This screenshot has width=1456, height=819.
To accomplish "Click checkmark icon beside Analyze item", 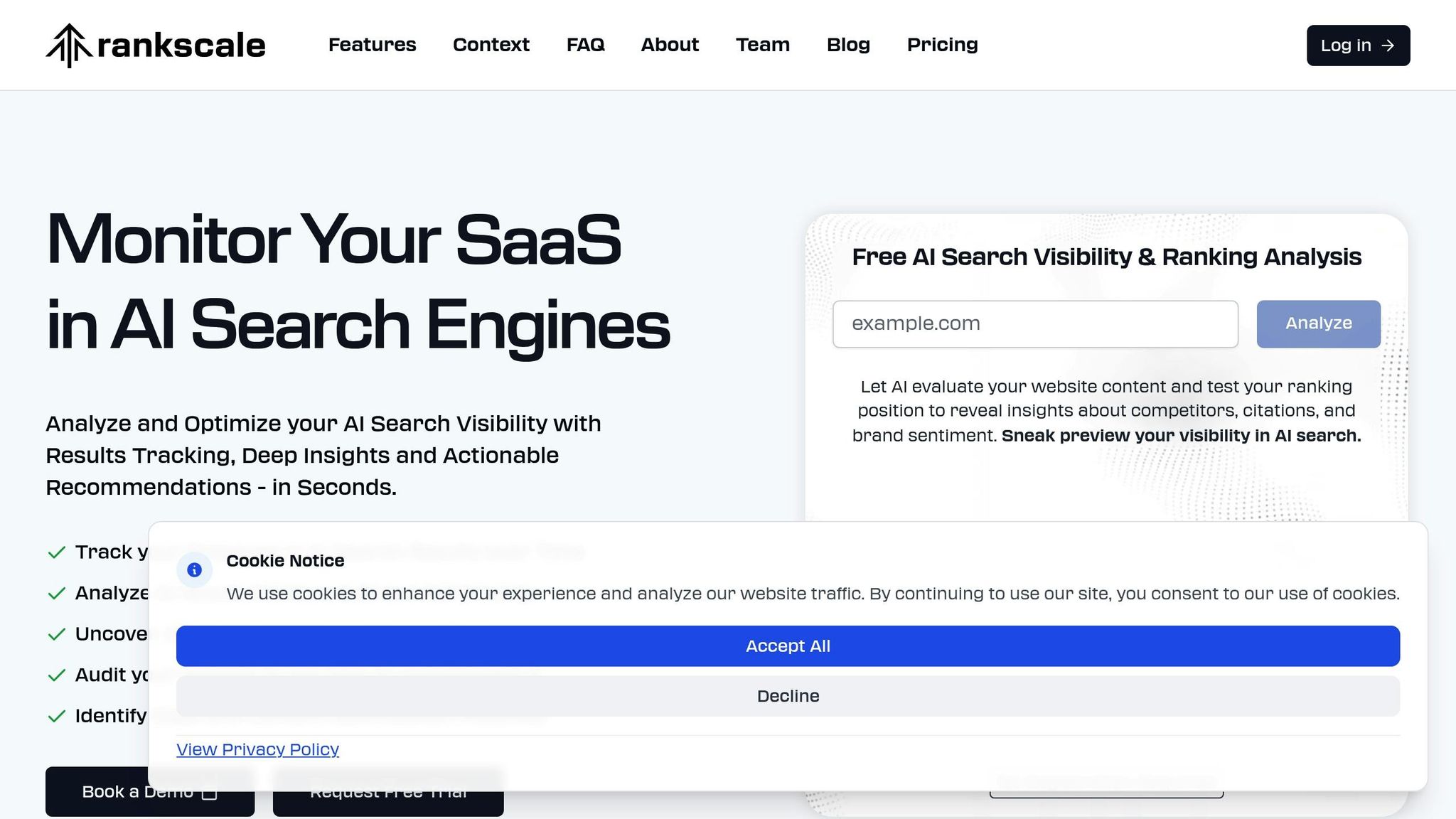I will [x=57, y=594].
